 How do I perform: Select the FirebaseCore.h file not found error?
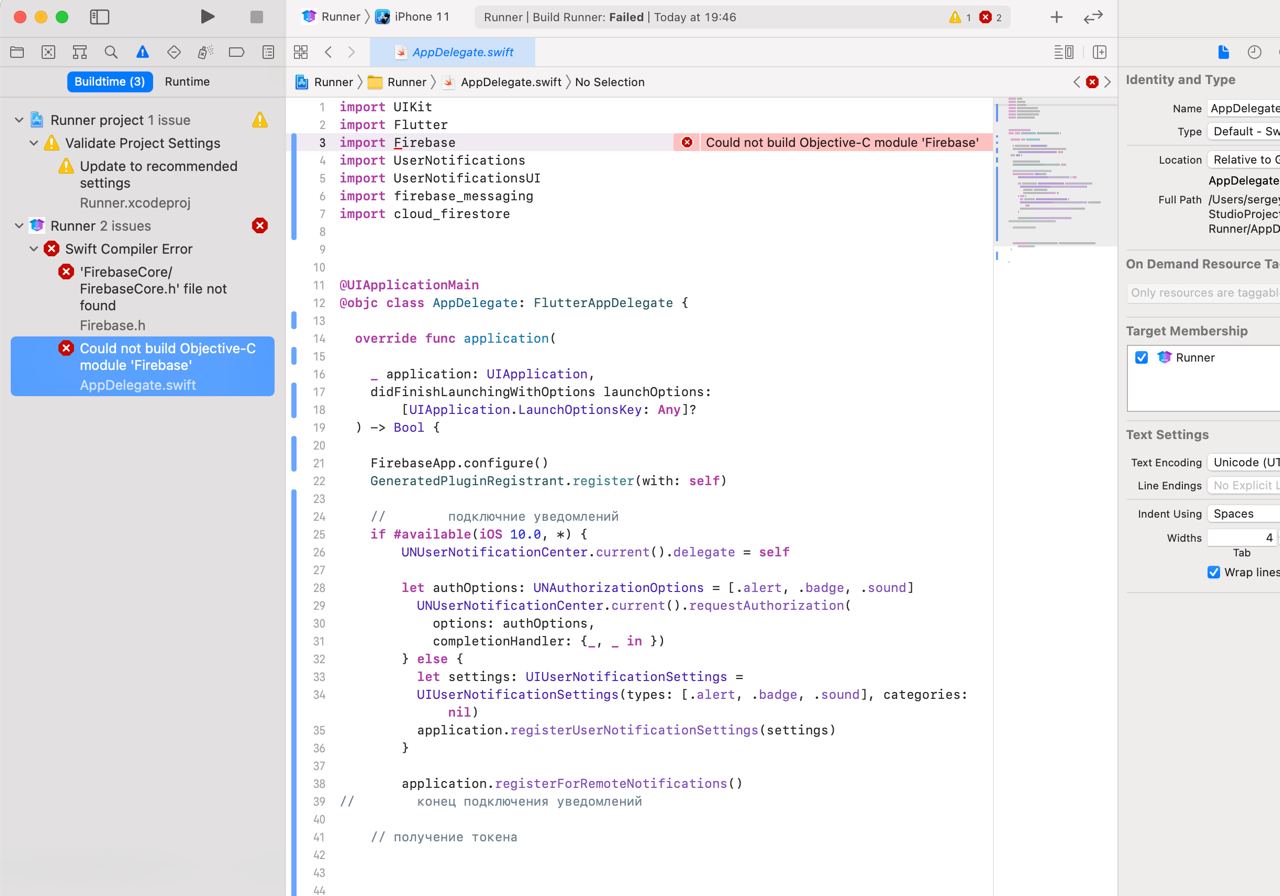(x=142, y=298)
